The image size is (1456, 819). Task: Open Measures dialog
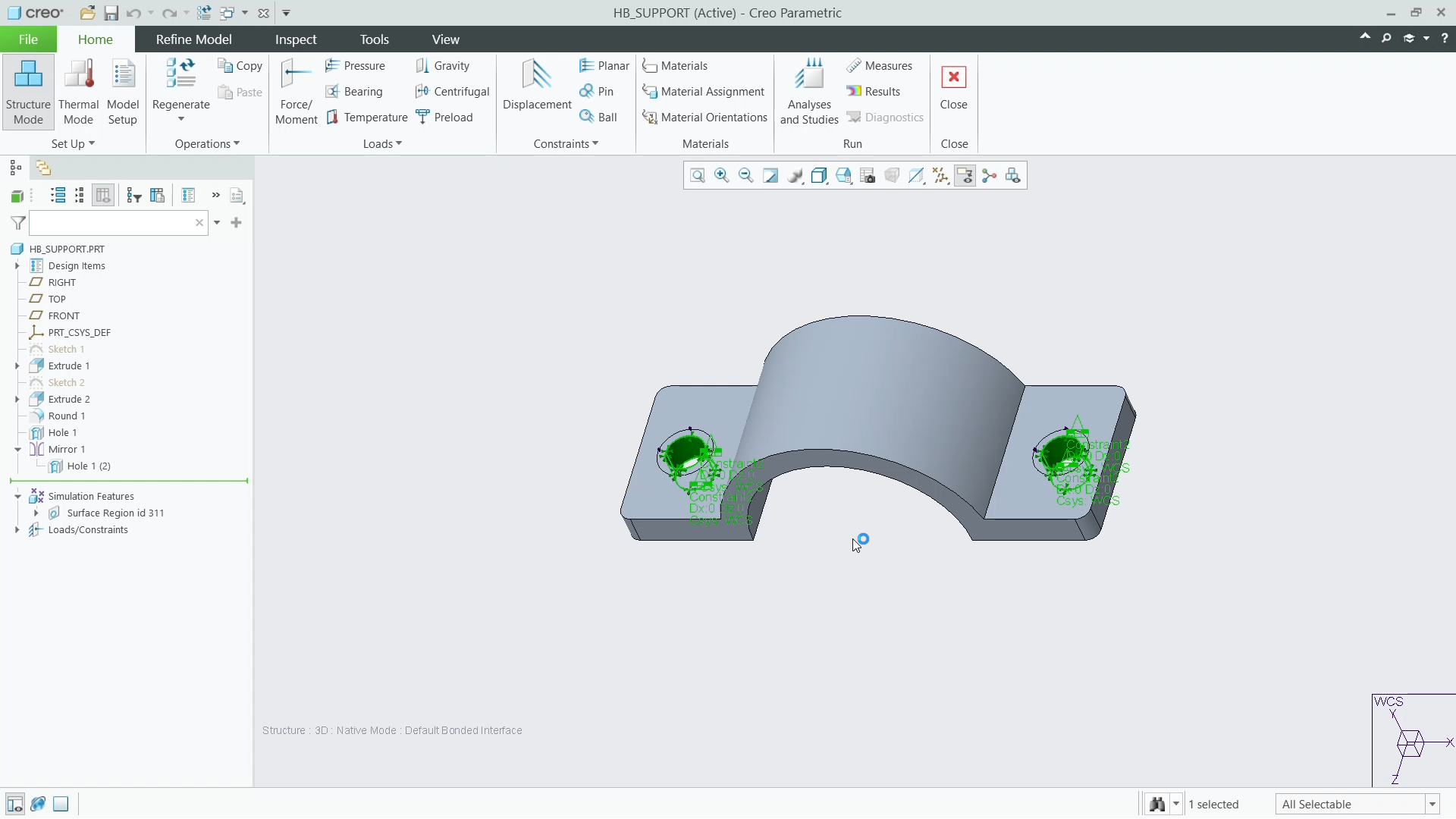coord(879,66)
